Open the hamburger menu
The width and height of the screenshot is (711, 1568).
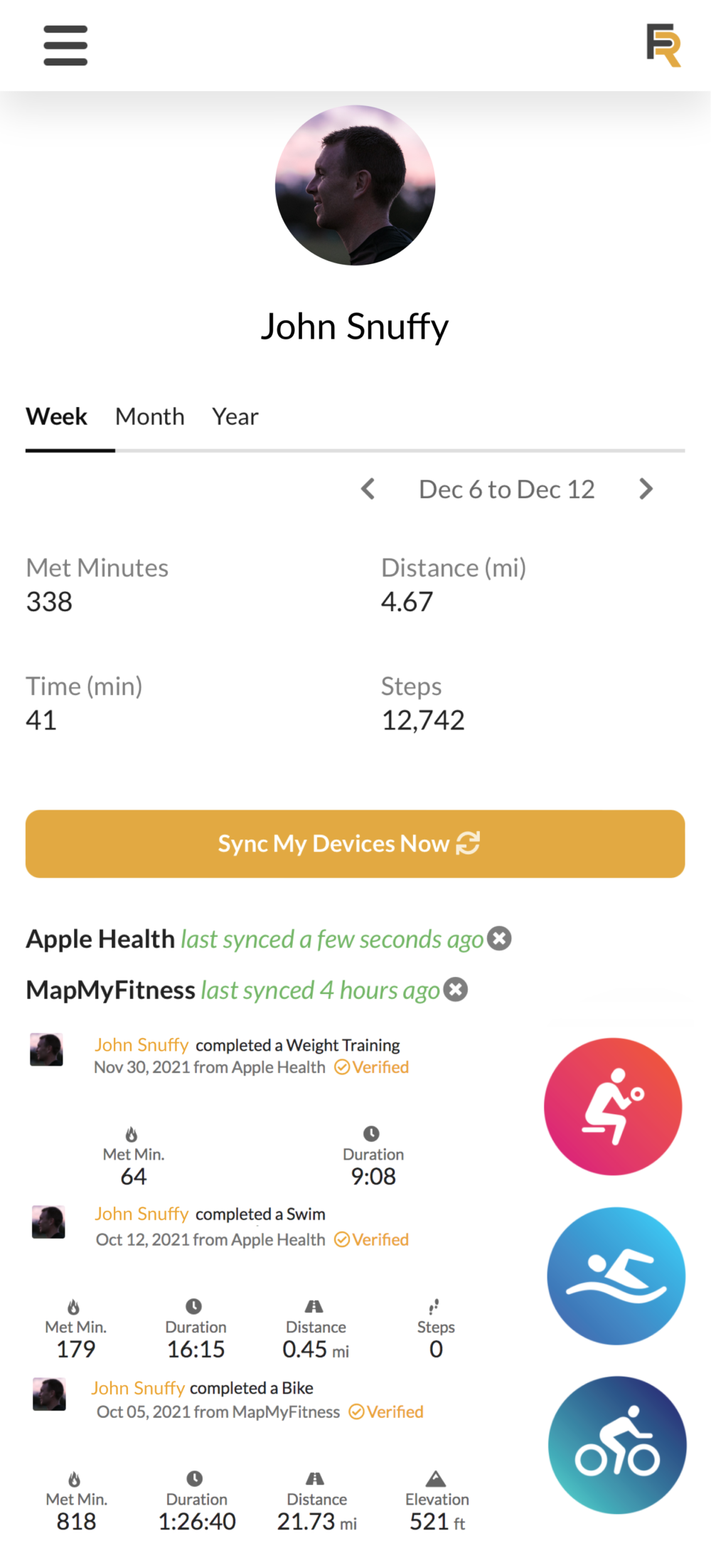coord(65,46)
